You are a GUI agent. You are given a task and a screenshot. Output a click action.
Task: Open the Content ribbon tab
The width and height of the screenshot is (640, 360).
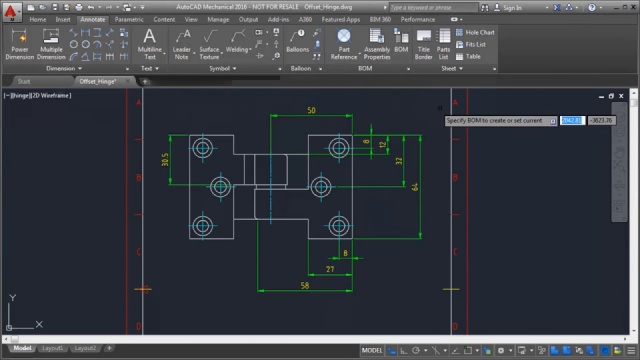[164, 19]
